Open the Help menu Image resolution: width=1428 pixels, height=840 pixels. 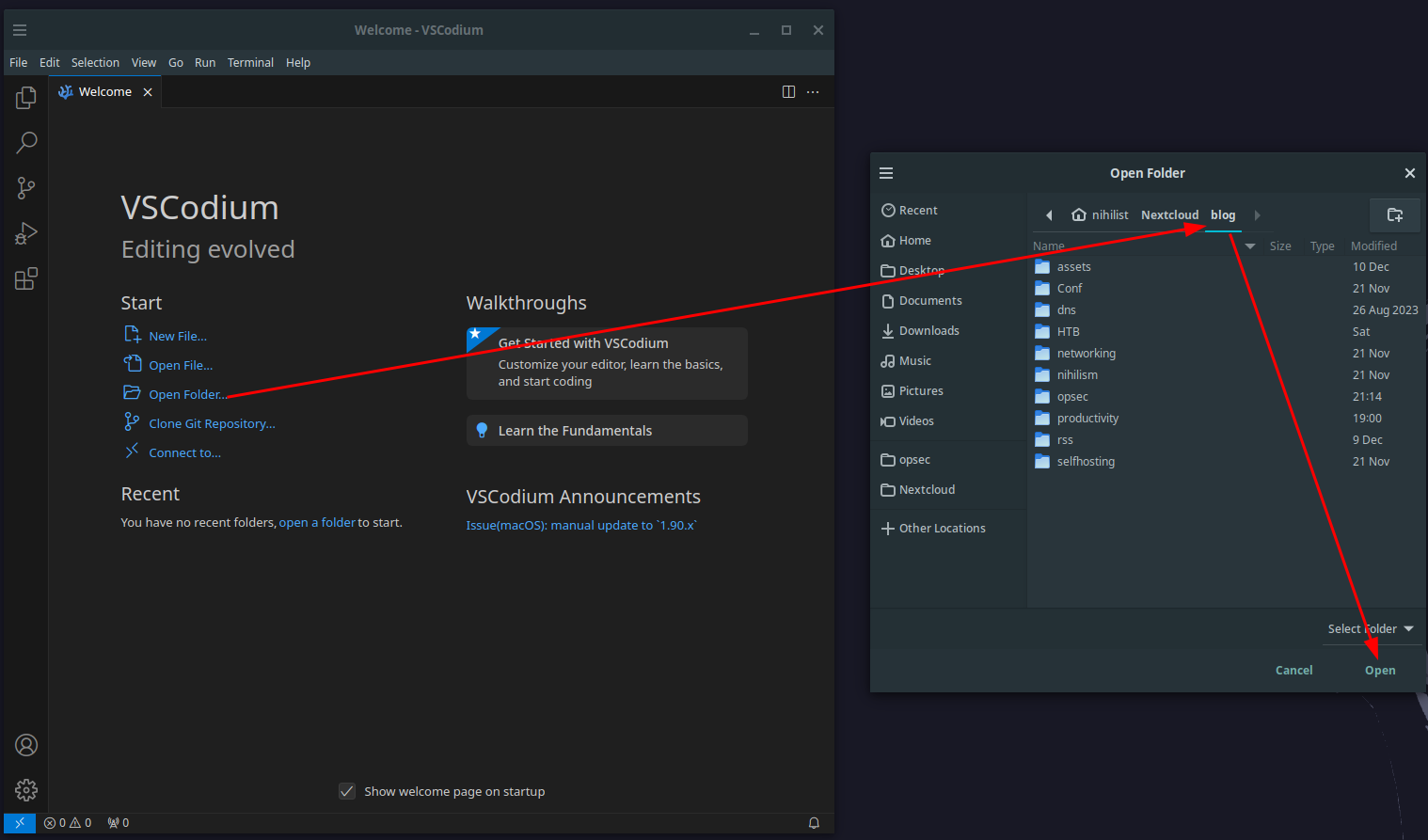(298, 63)
